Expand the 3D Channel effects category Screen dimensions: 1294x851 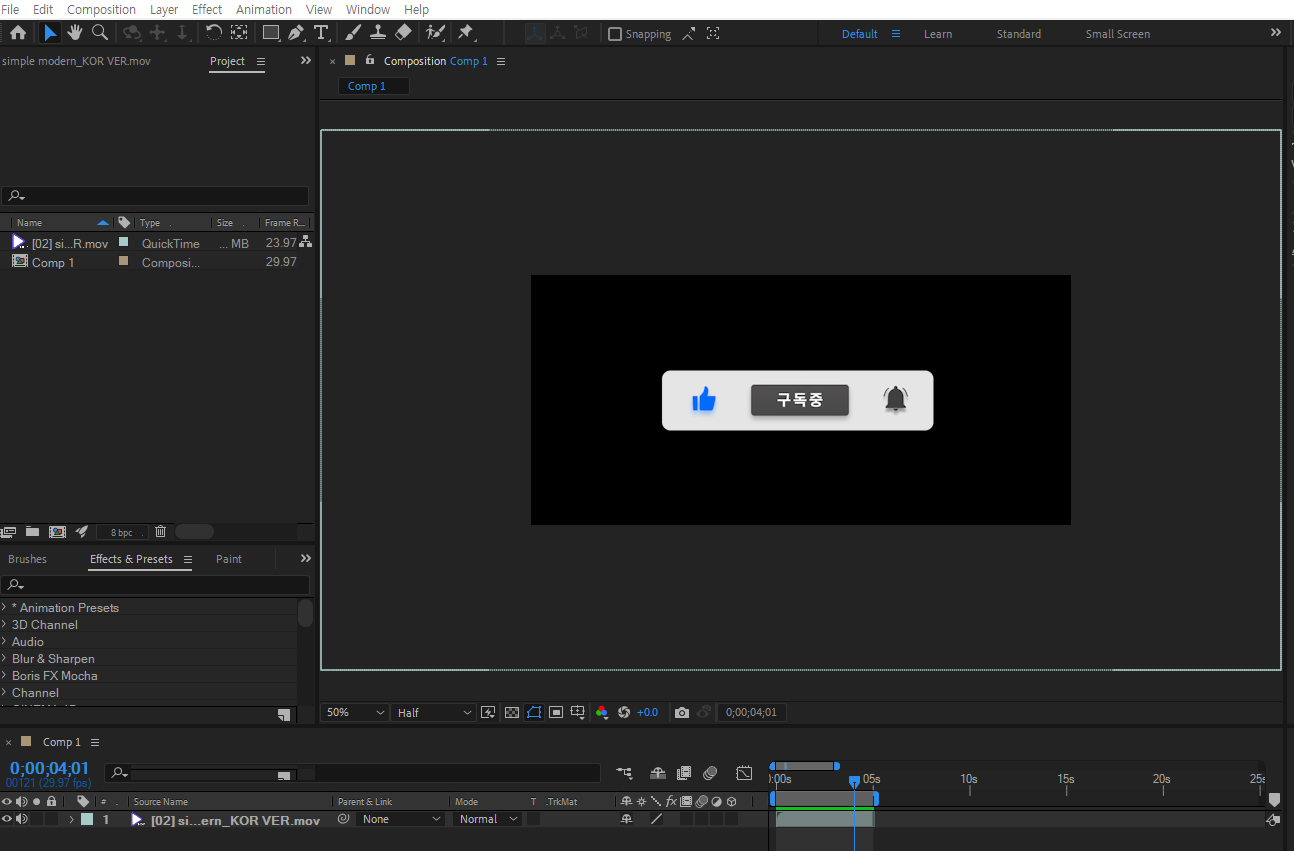click(4, 624)
